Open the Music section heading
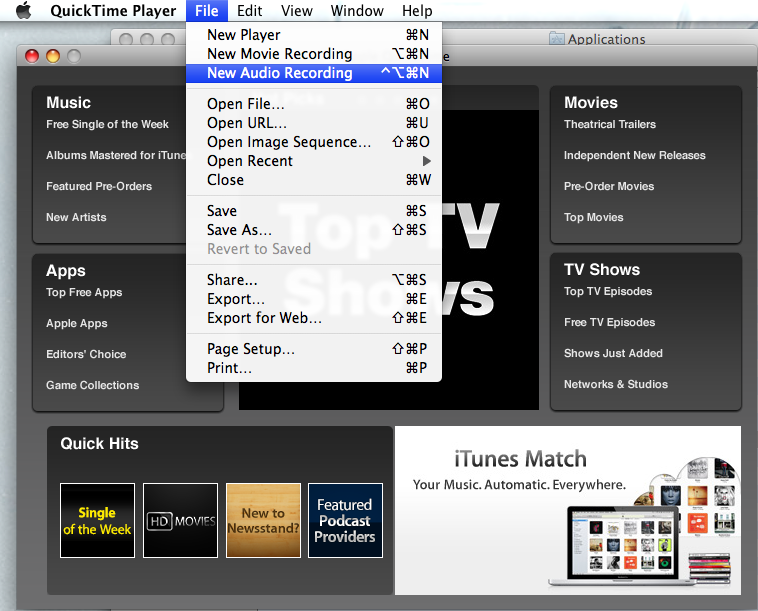 tap(69, 102)
